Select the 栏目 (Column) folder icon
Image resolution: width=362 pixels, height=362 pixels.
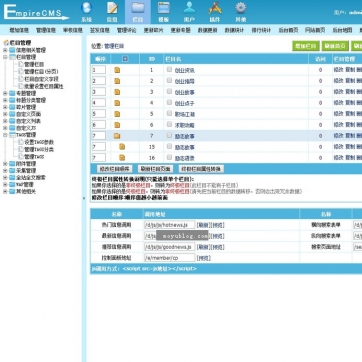(x=138, y=8)
